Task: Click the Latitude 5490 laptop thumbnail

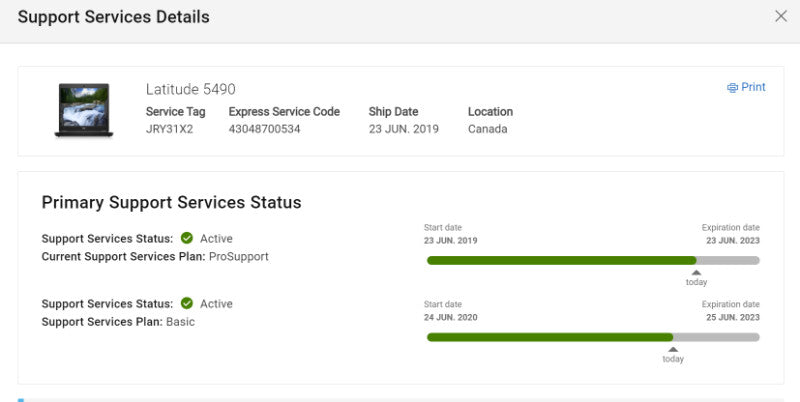Action: tap(84, 110)
